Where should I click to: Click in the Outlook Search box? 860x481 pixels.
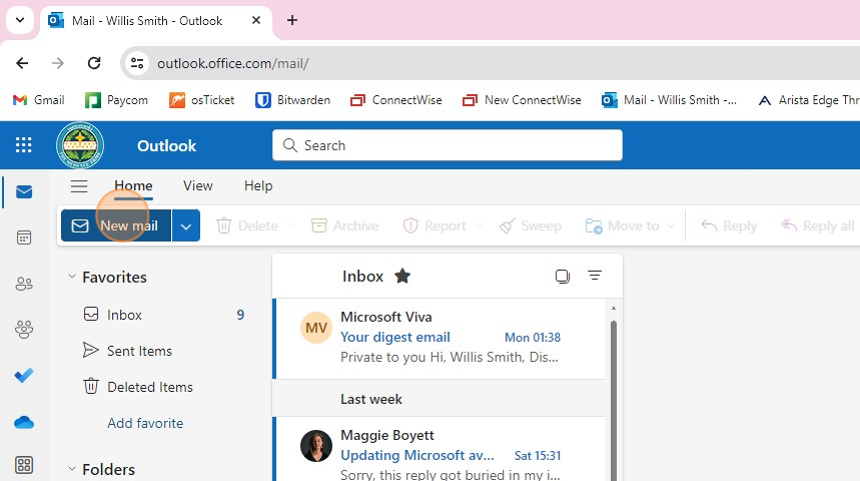point(448,145)
